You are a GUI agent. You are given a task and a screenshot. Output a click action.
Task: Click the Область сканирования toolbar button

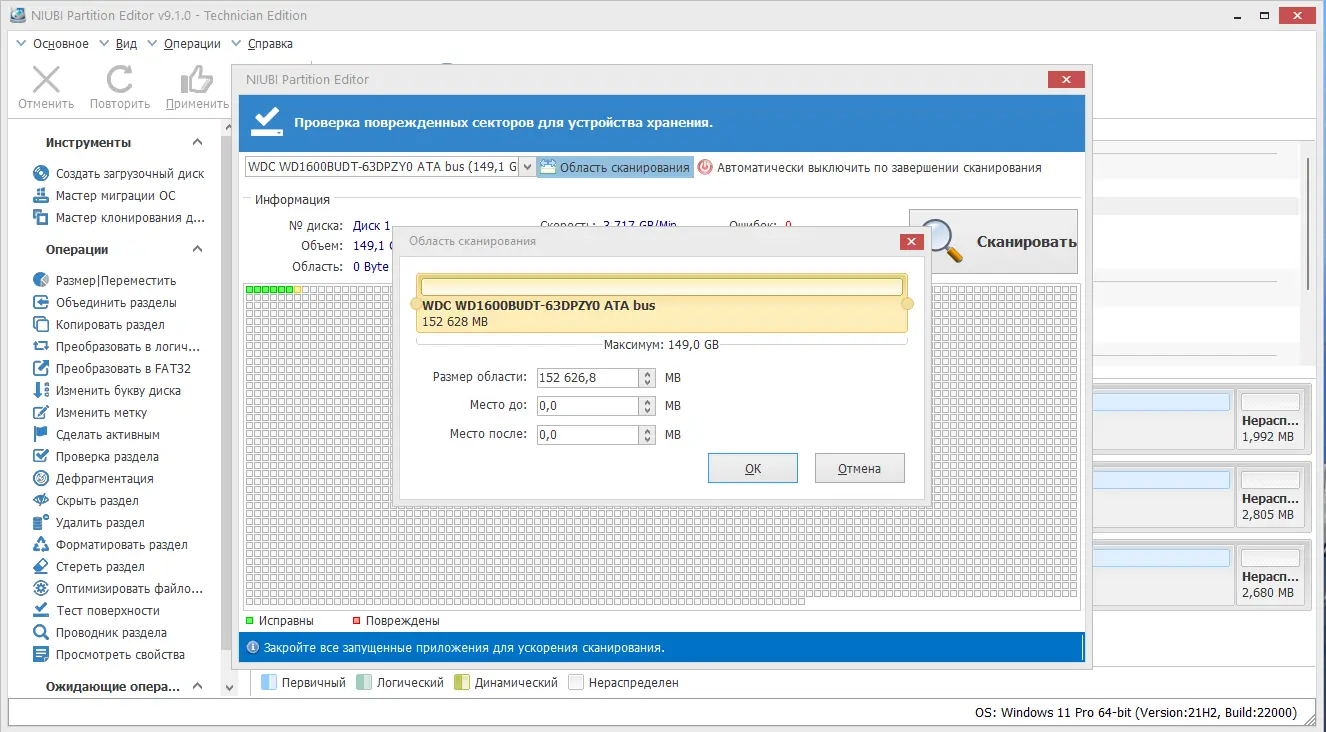point(615,168)
